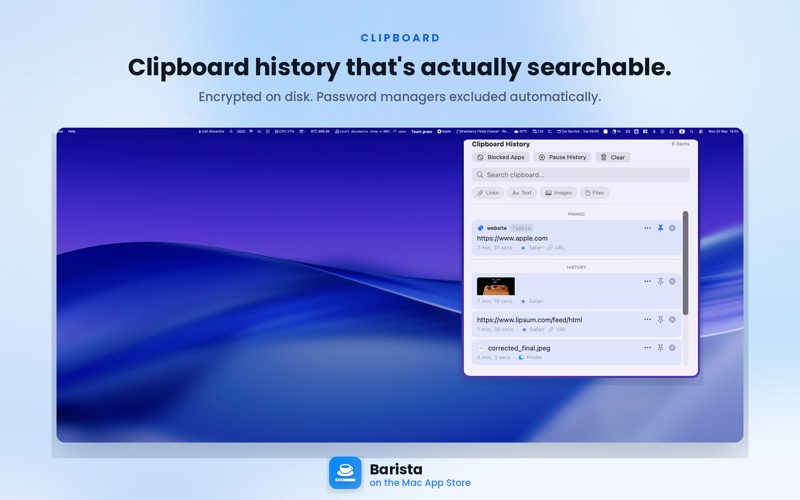
Task: Unpin the https://www.apple.com item
Action: 660,228
